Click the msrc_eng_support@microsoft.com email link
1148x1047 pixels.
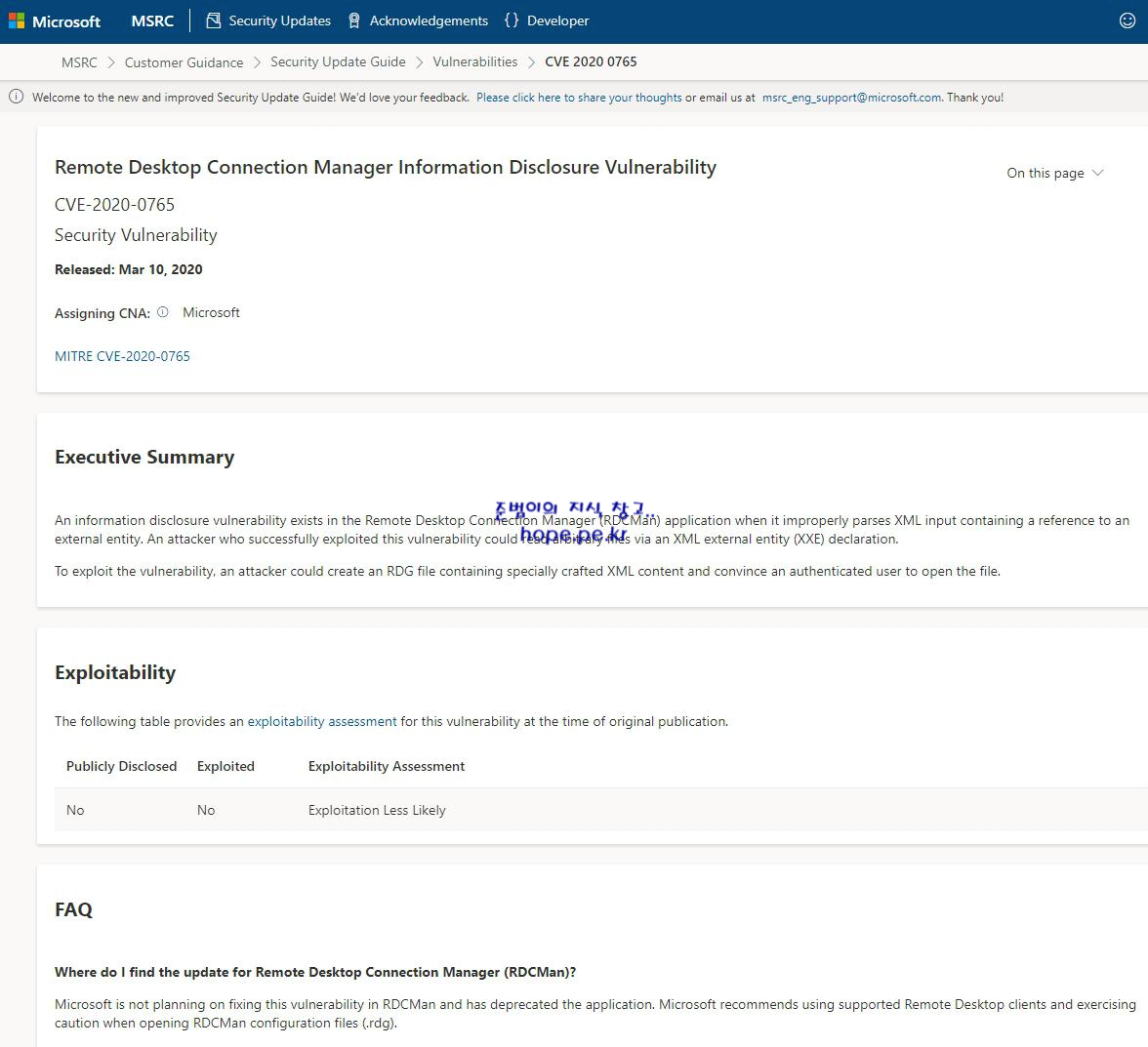851,98
